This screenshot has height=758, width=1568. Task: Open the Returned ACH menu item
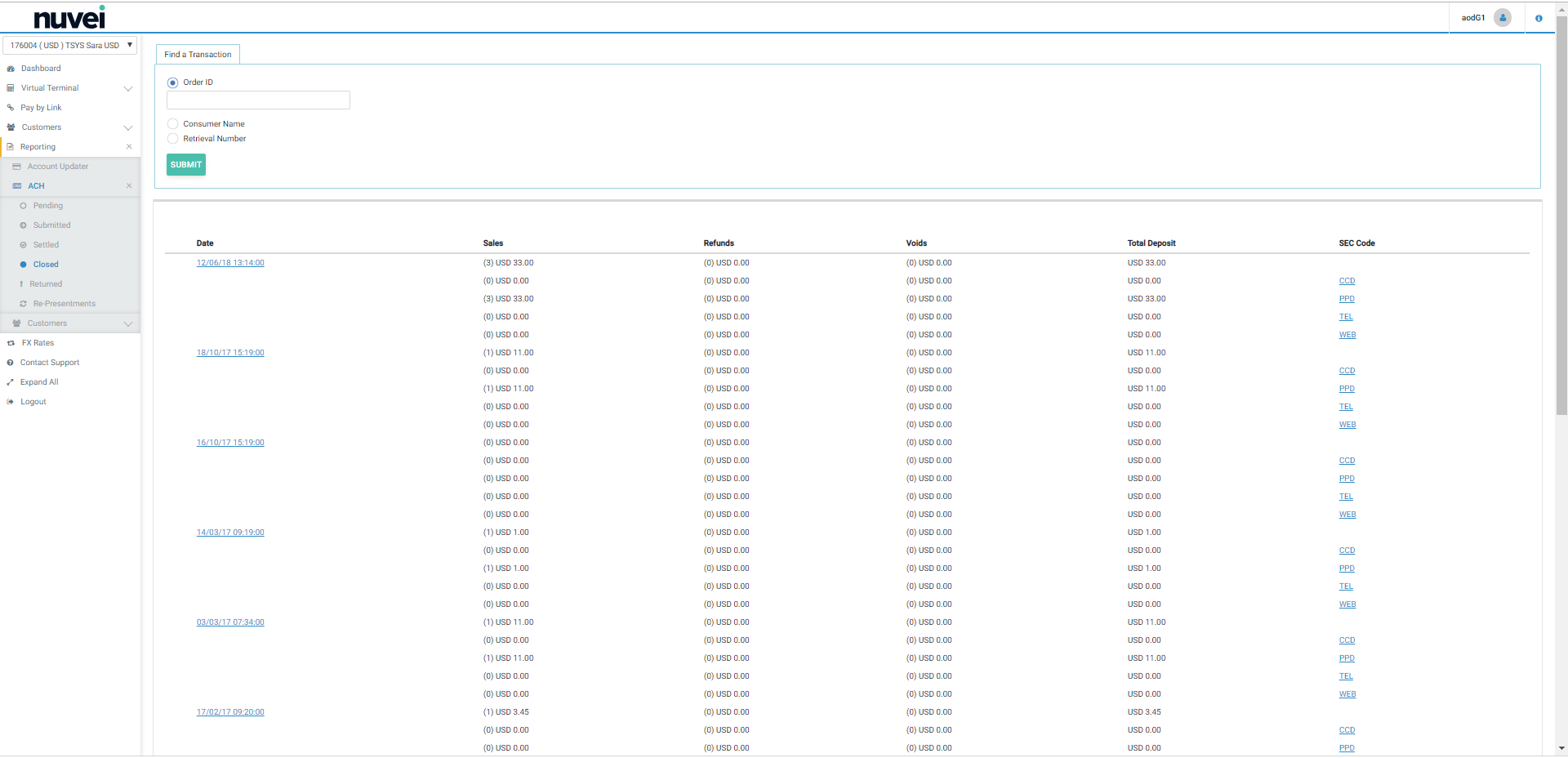46,284
